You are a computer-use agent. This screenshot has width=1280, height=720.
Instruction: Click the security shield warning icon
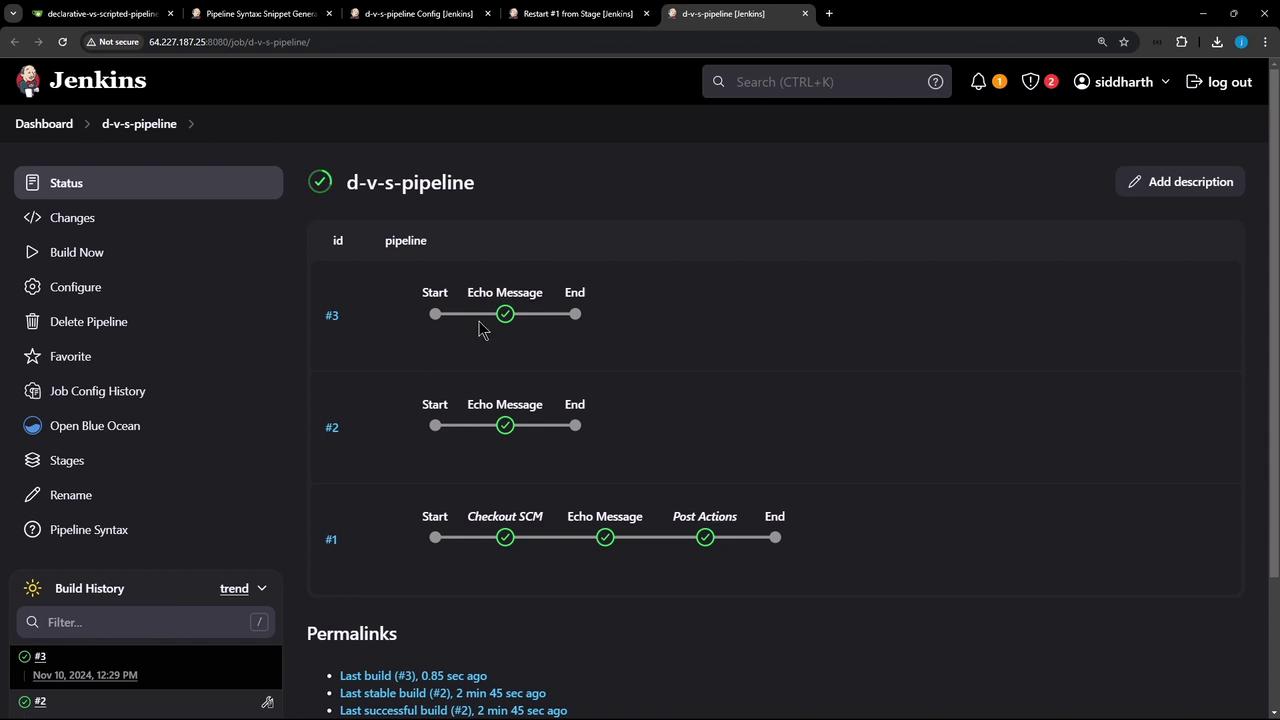[1030, 82]
